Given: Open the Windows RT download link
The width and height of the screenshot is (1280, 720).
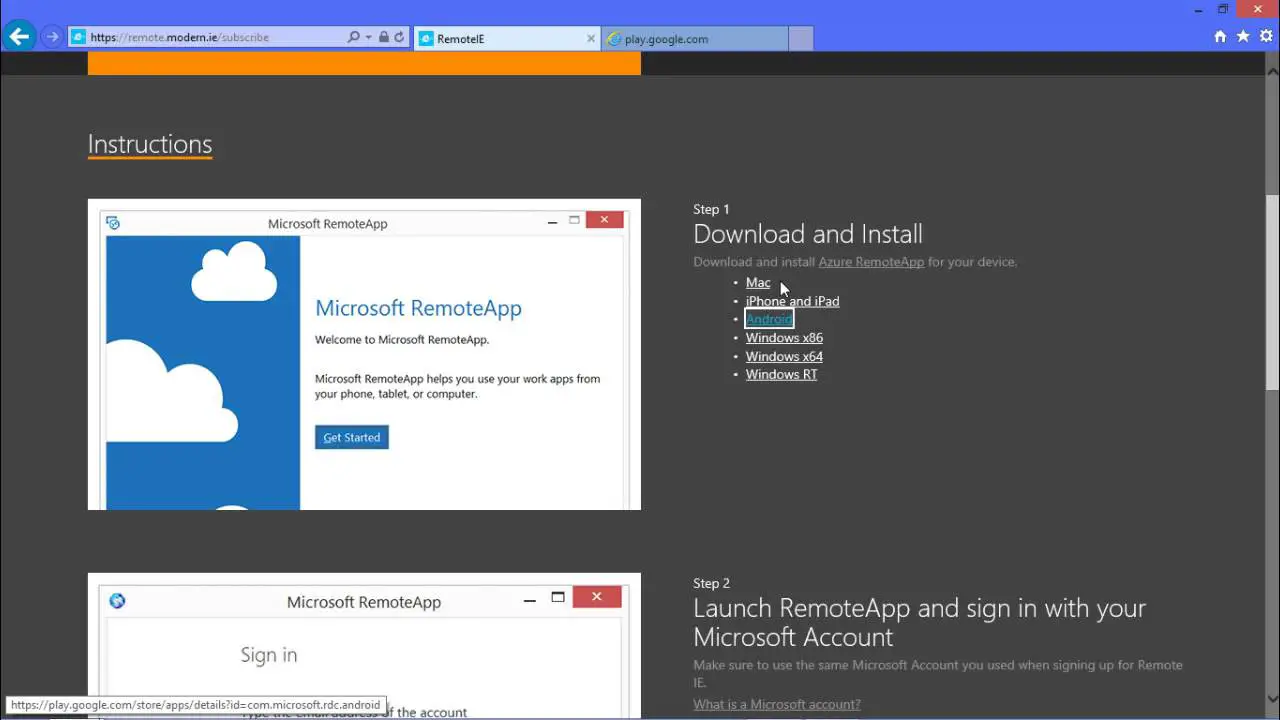Looking at the screenshot, I should (x=781, y=374).
